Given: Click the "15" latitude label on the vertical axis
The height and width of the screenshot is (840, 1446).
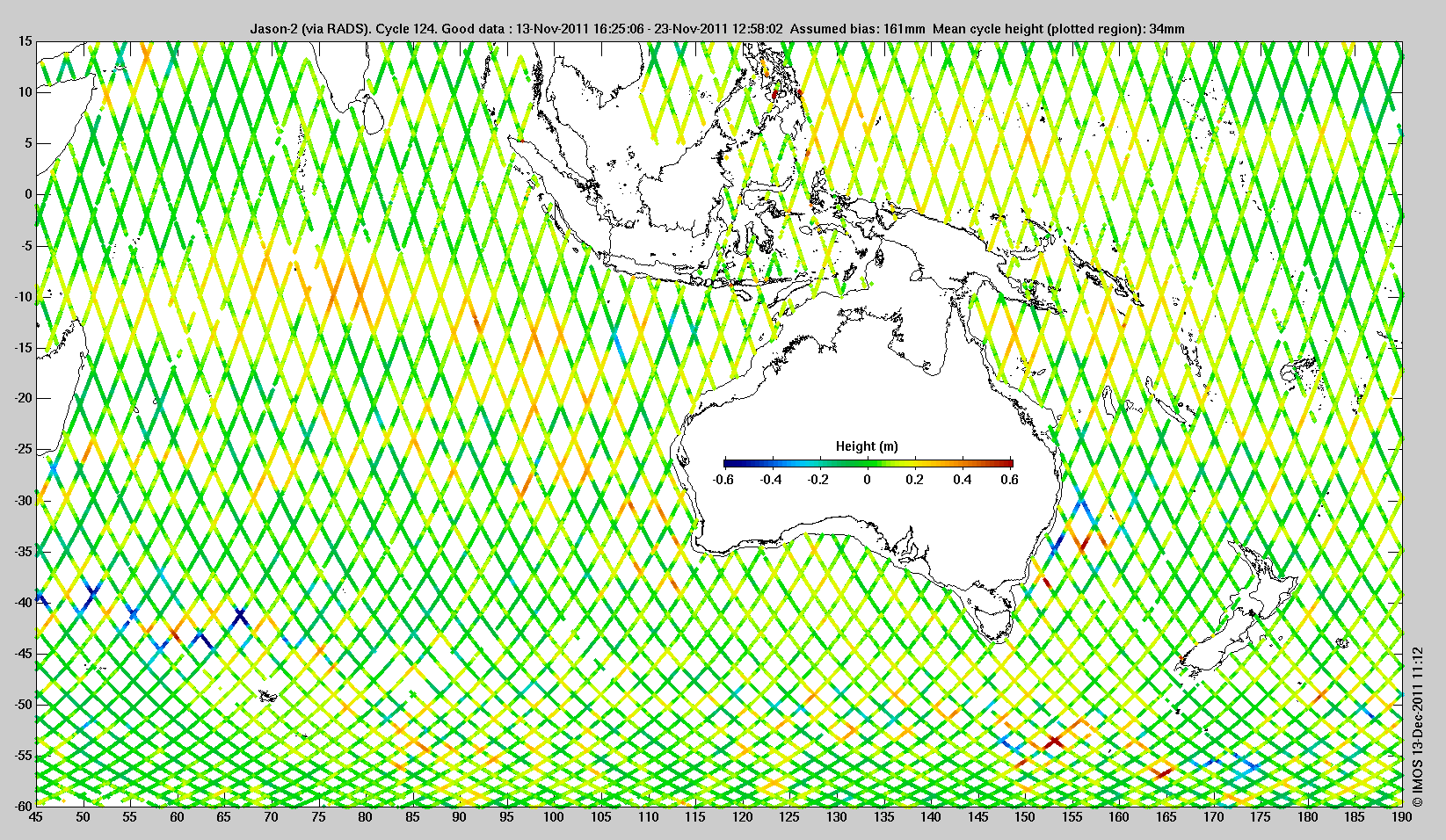Looking at the screenshot, I should [25, 41].
